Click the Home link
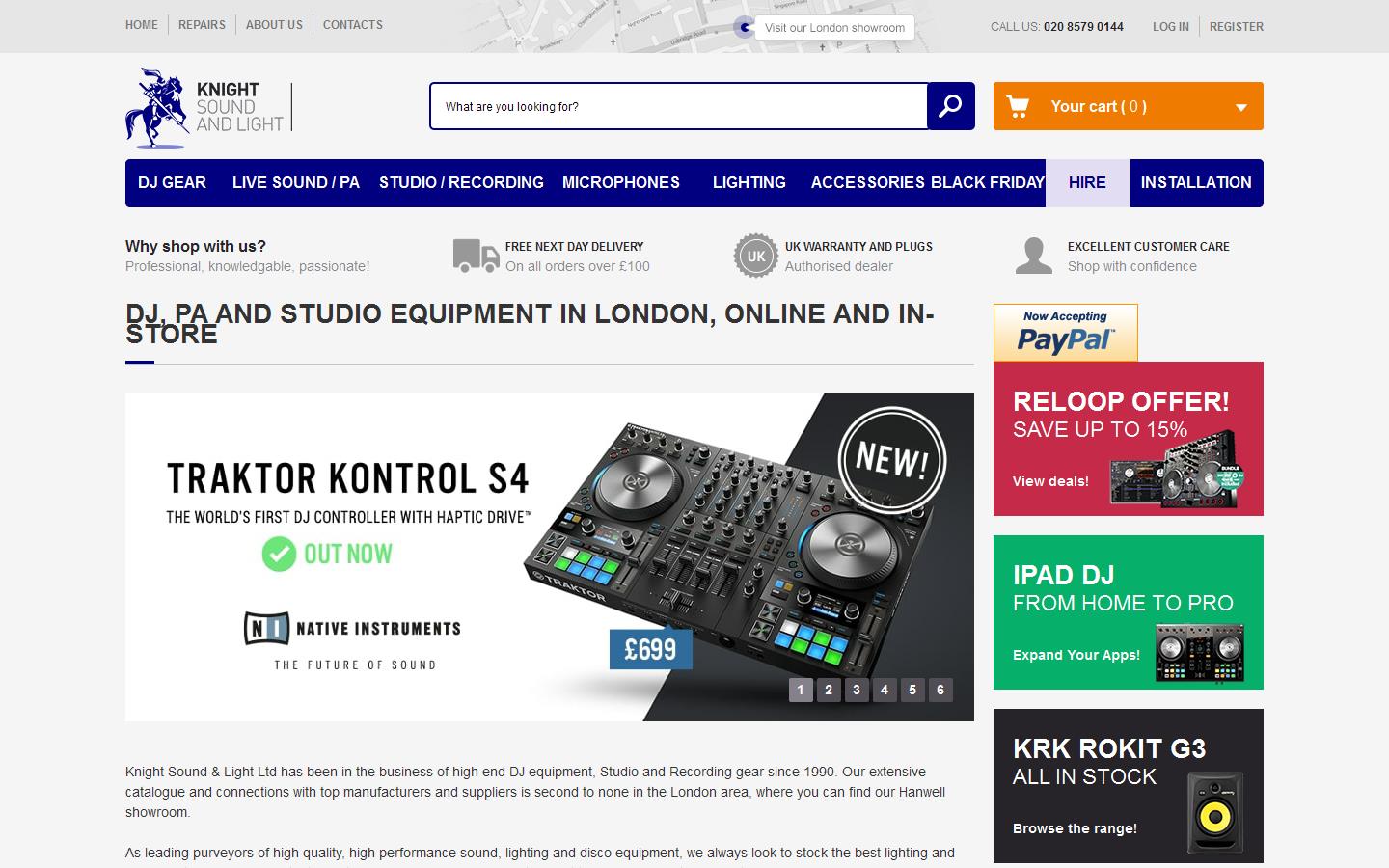The width and height of the screenshot is (1389, 868). pyautogui.click(x=142, y=25)
